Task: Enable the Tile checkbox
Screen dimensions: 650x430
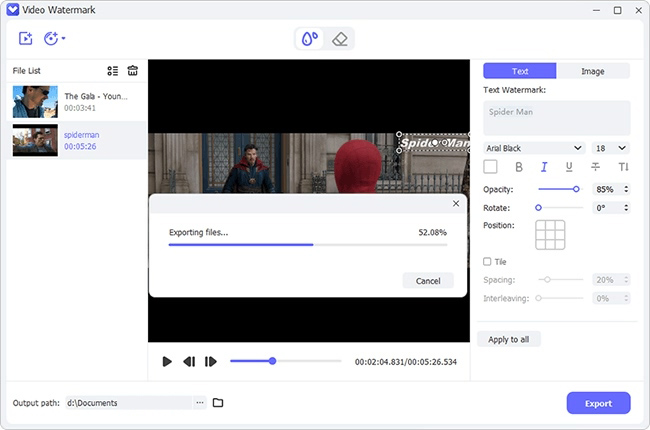Action: point(487,262)
